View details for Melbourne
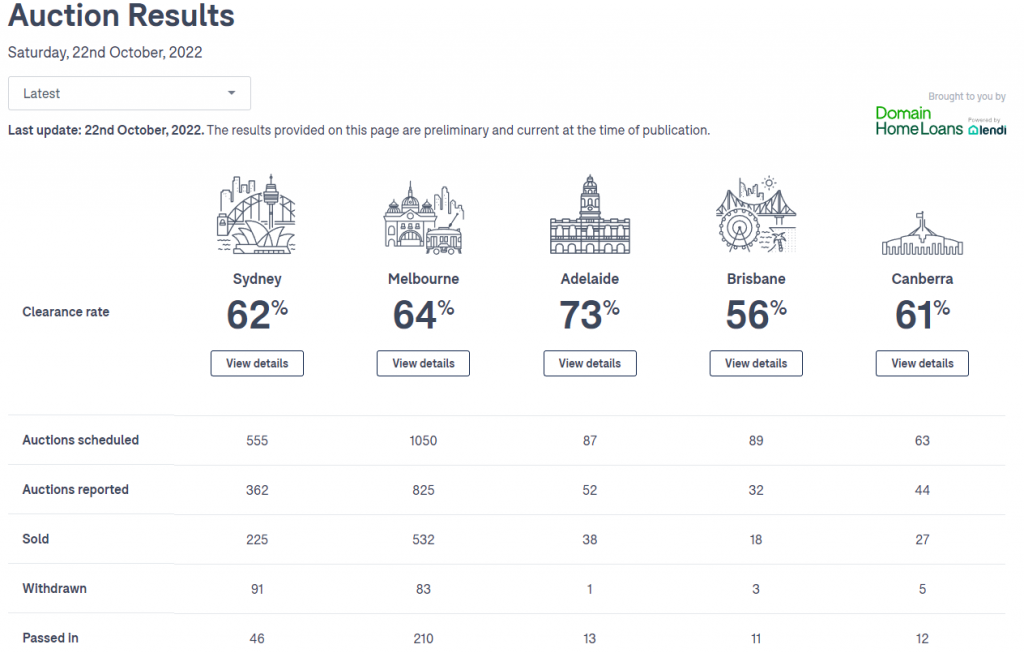The height and width of the screenshot is (653, 1024). pos(423,363)
